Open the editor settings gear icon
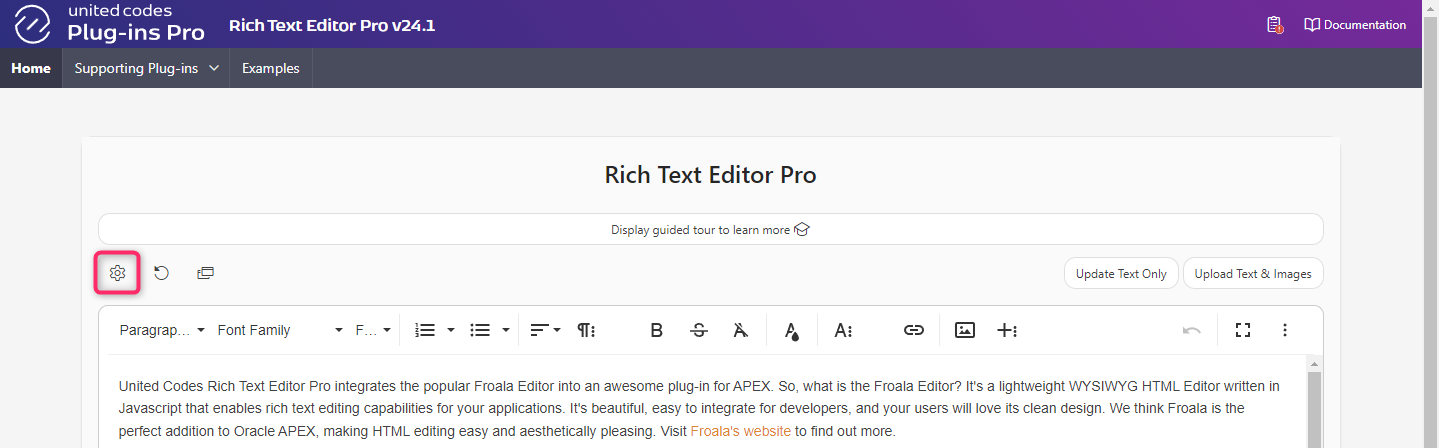The width and height of the screenshot is (1439, 448). (117, 273)
